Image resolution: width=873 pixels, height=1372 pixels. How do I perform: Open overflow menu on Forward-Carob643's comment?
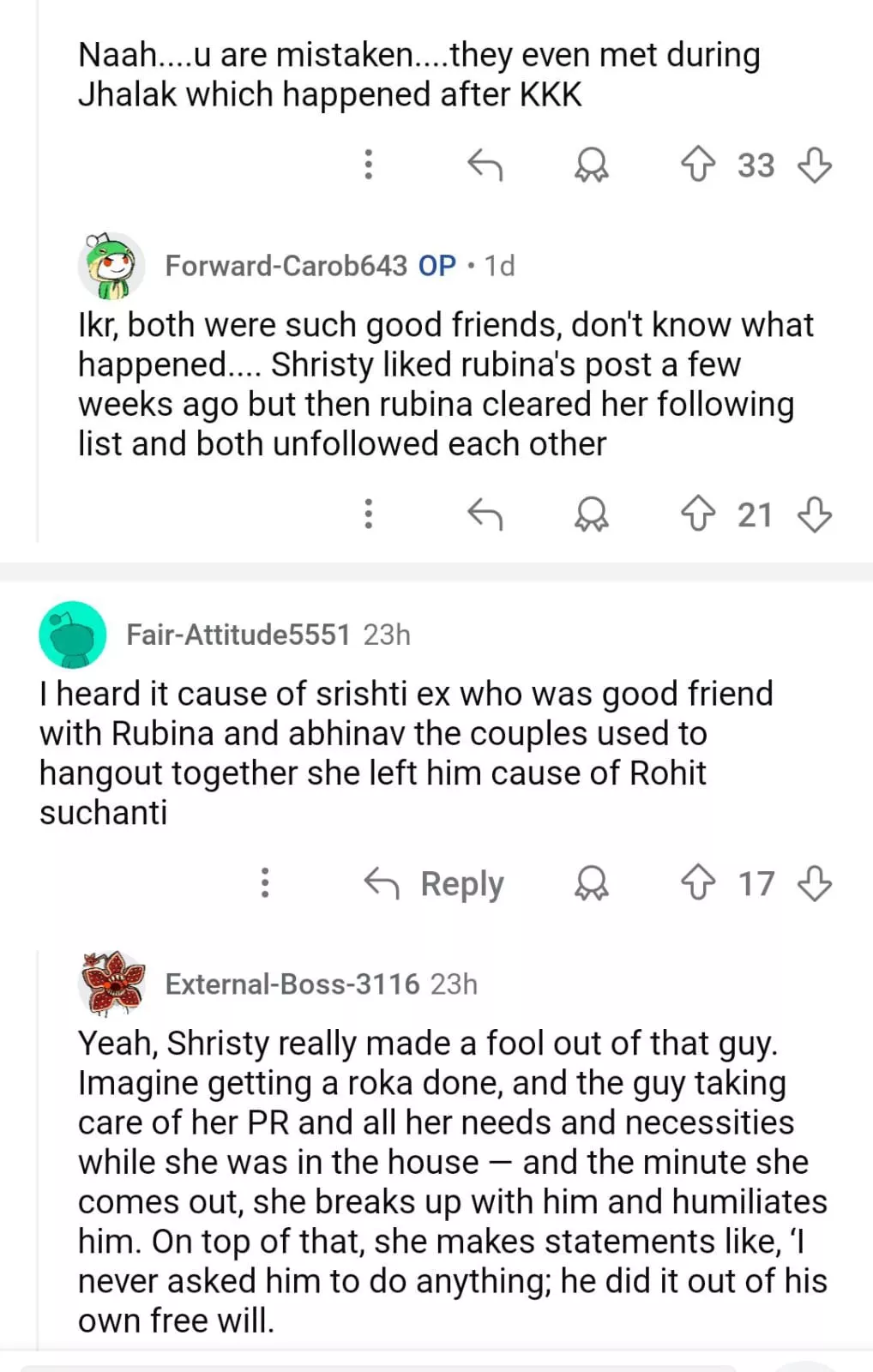coord(369,514)
